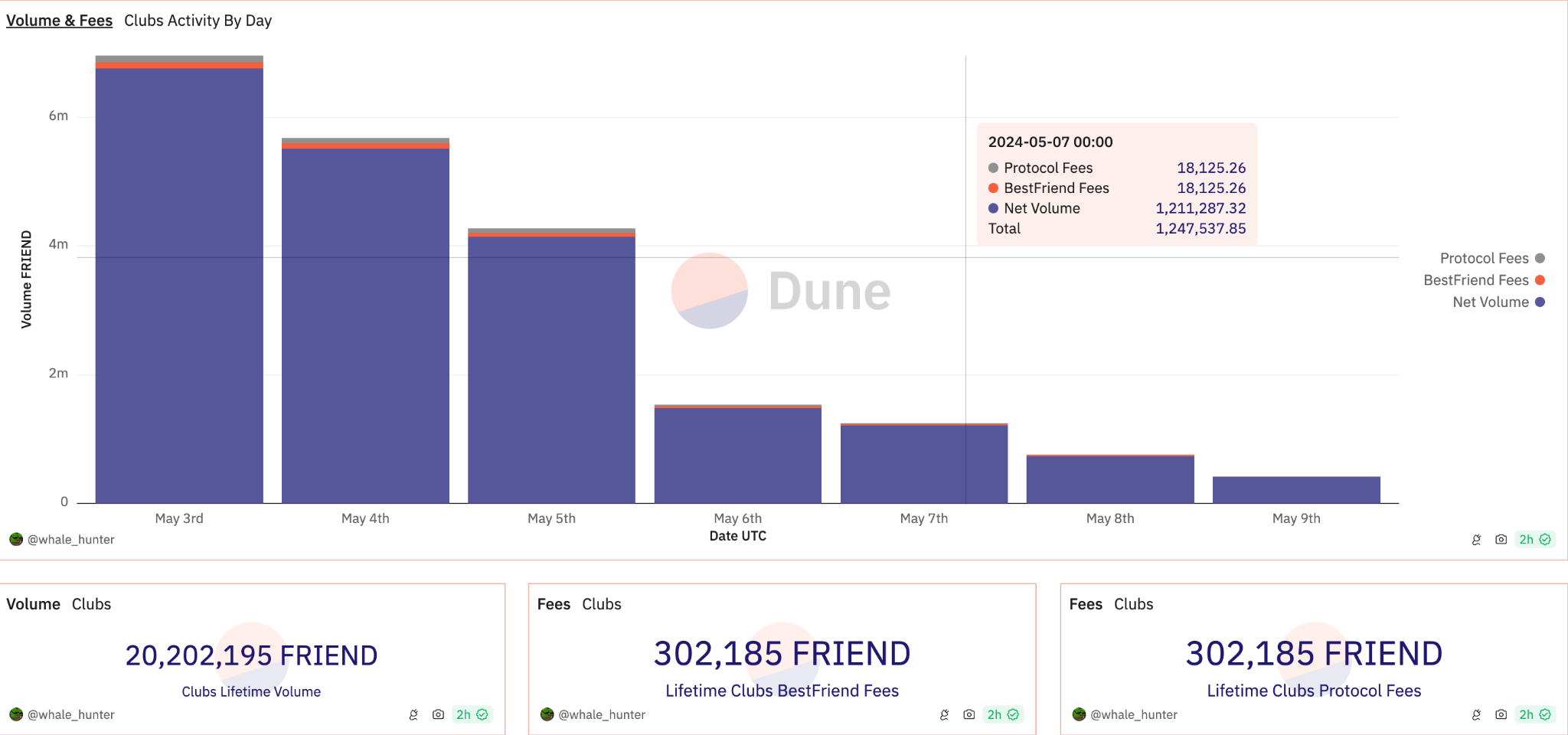1568x735 pixels.
Task: Click the query icon on the Protocol Fees card
Action: tap(1476, 714)
